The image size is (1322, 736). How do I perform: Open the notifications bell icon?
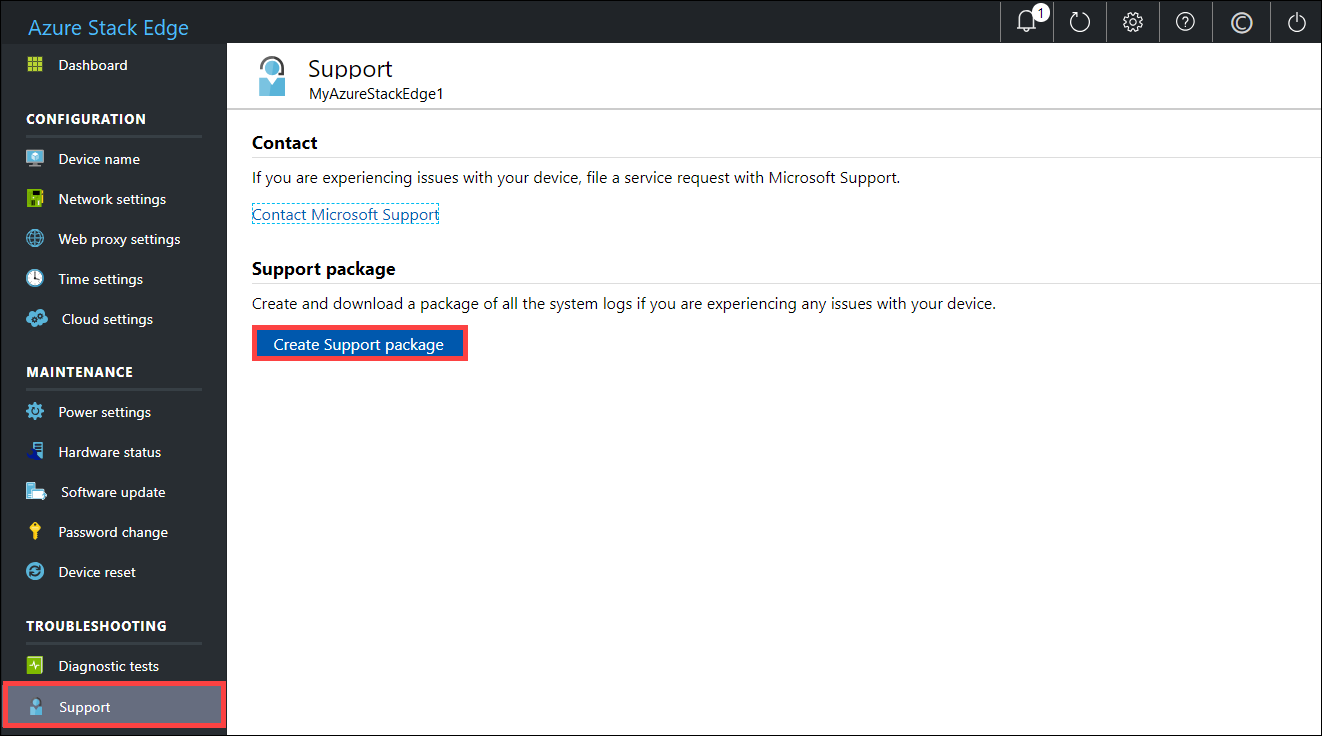(x=1027, y=22)
